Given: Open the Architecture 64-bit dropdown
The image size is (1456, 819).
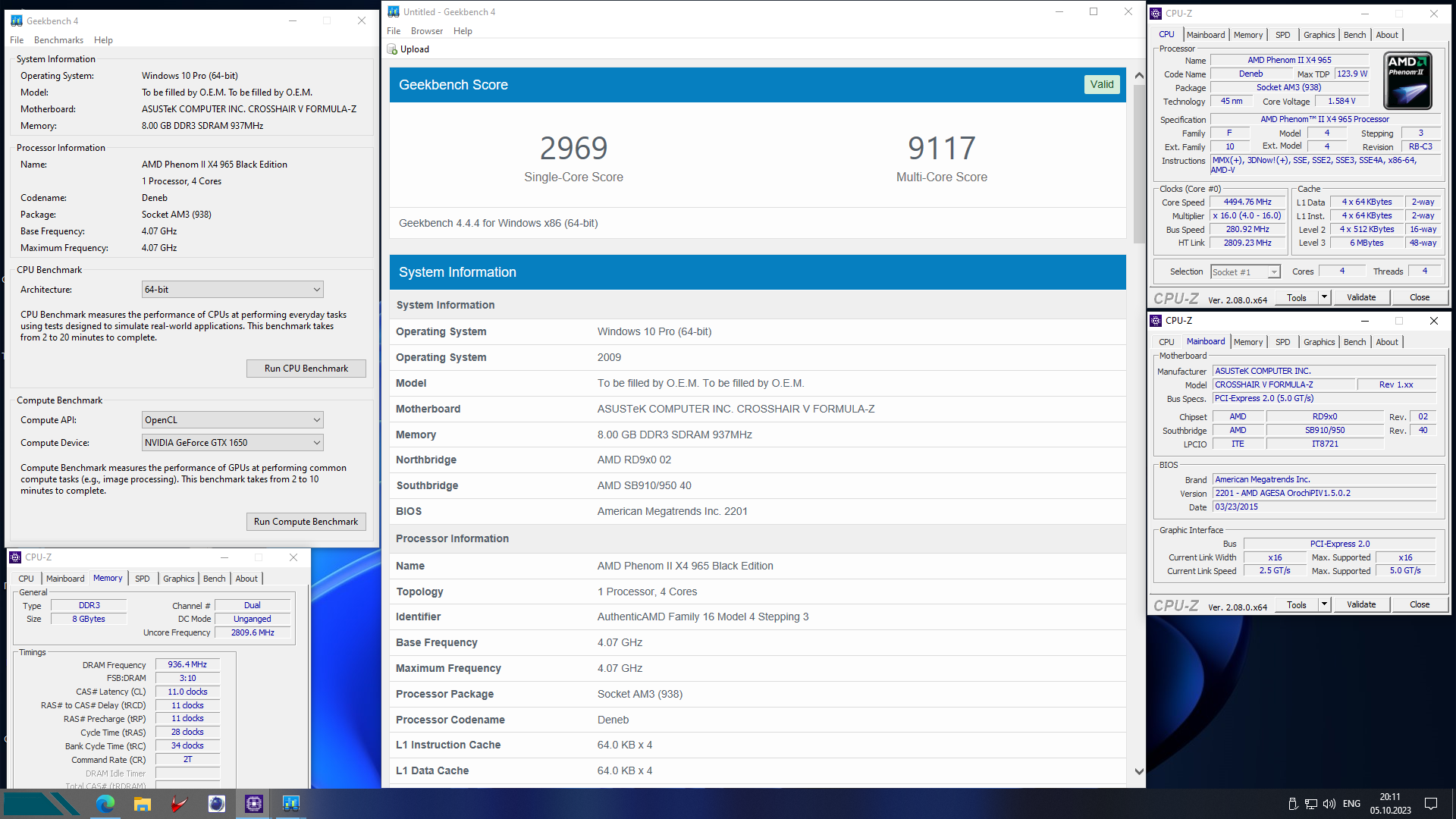Looking at the screenshot, I should point(233,290).
